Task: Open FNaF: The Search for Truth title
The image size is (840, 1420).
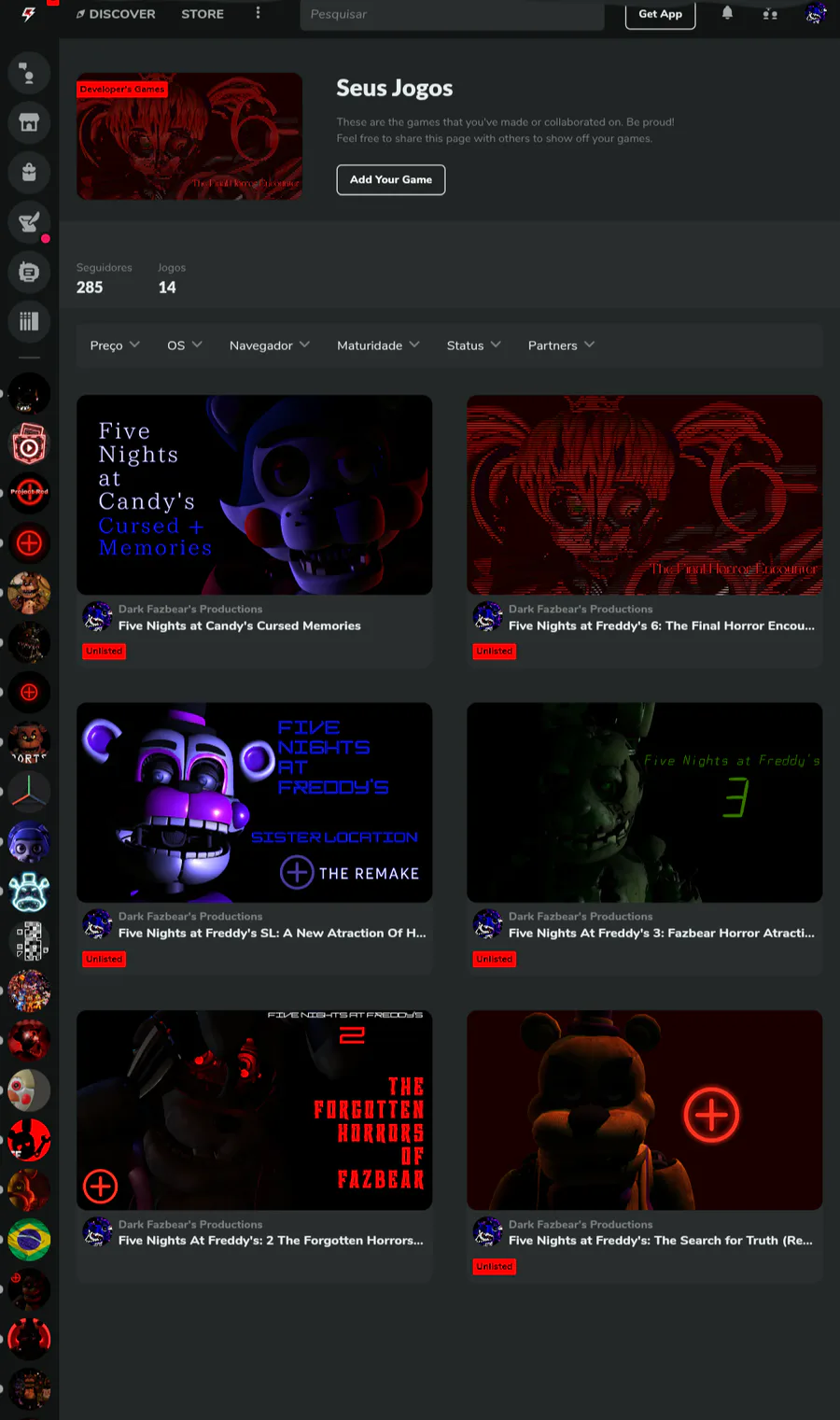Action: click(661, 1241)
